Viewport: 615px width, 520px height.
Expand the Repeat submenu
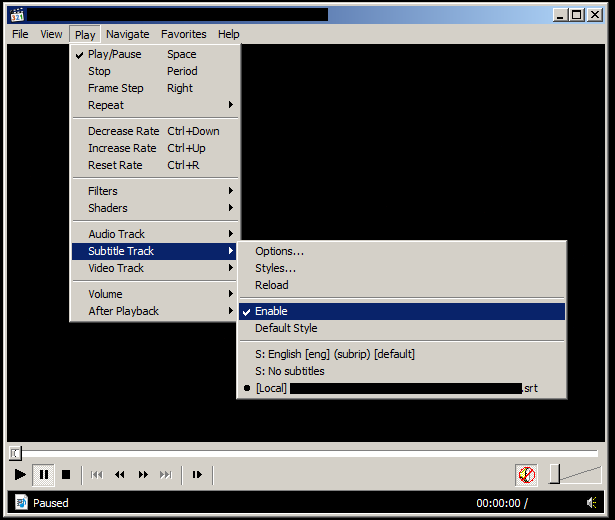pyautogui.click(x=155, y=105)
